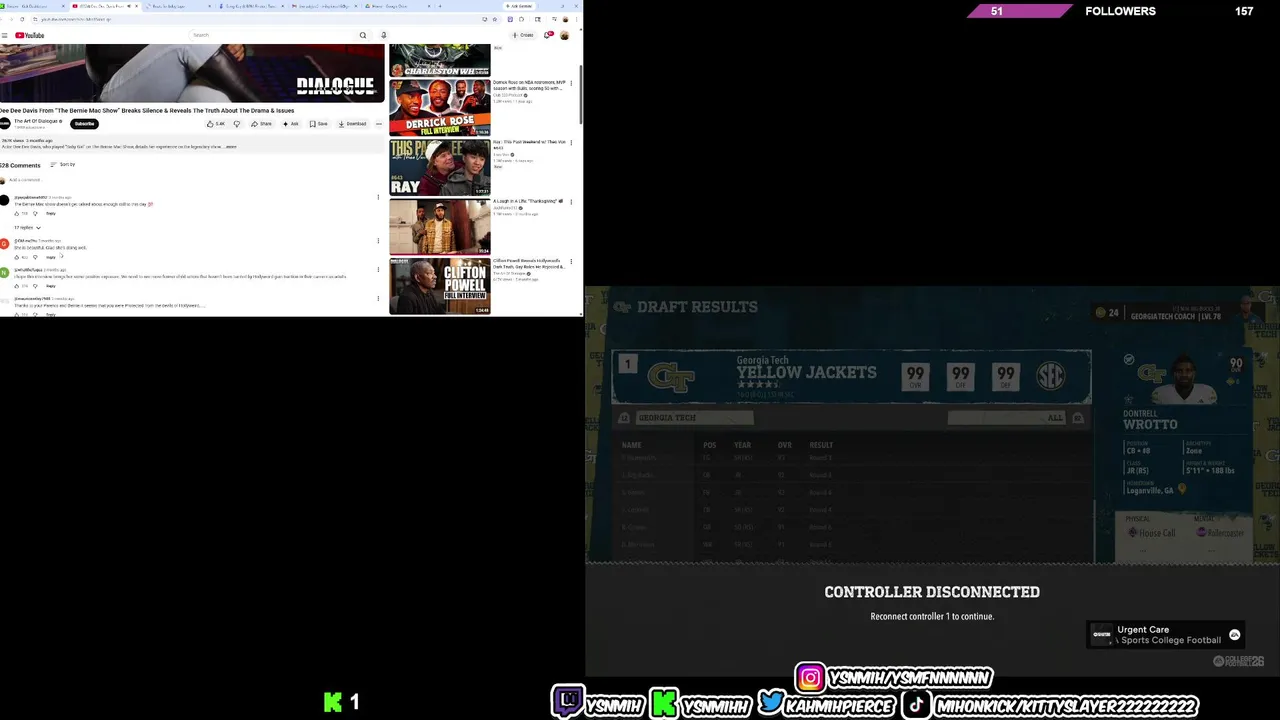Start voice search with microphone icon
The width and height of the screenshot is (1280, 720).
384,35
